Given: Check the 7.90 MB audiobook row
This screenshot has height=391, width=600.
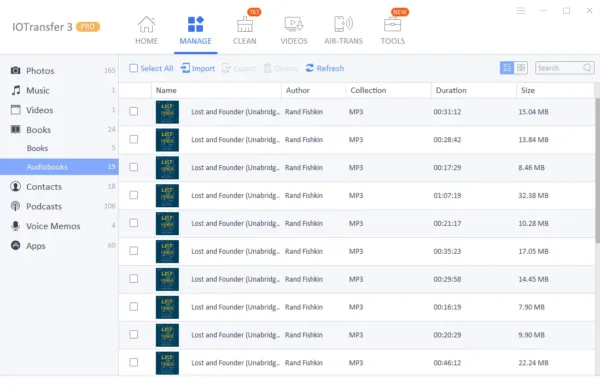Looking at the screenshot, I should pyautogui.click(x=134, y=307).
